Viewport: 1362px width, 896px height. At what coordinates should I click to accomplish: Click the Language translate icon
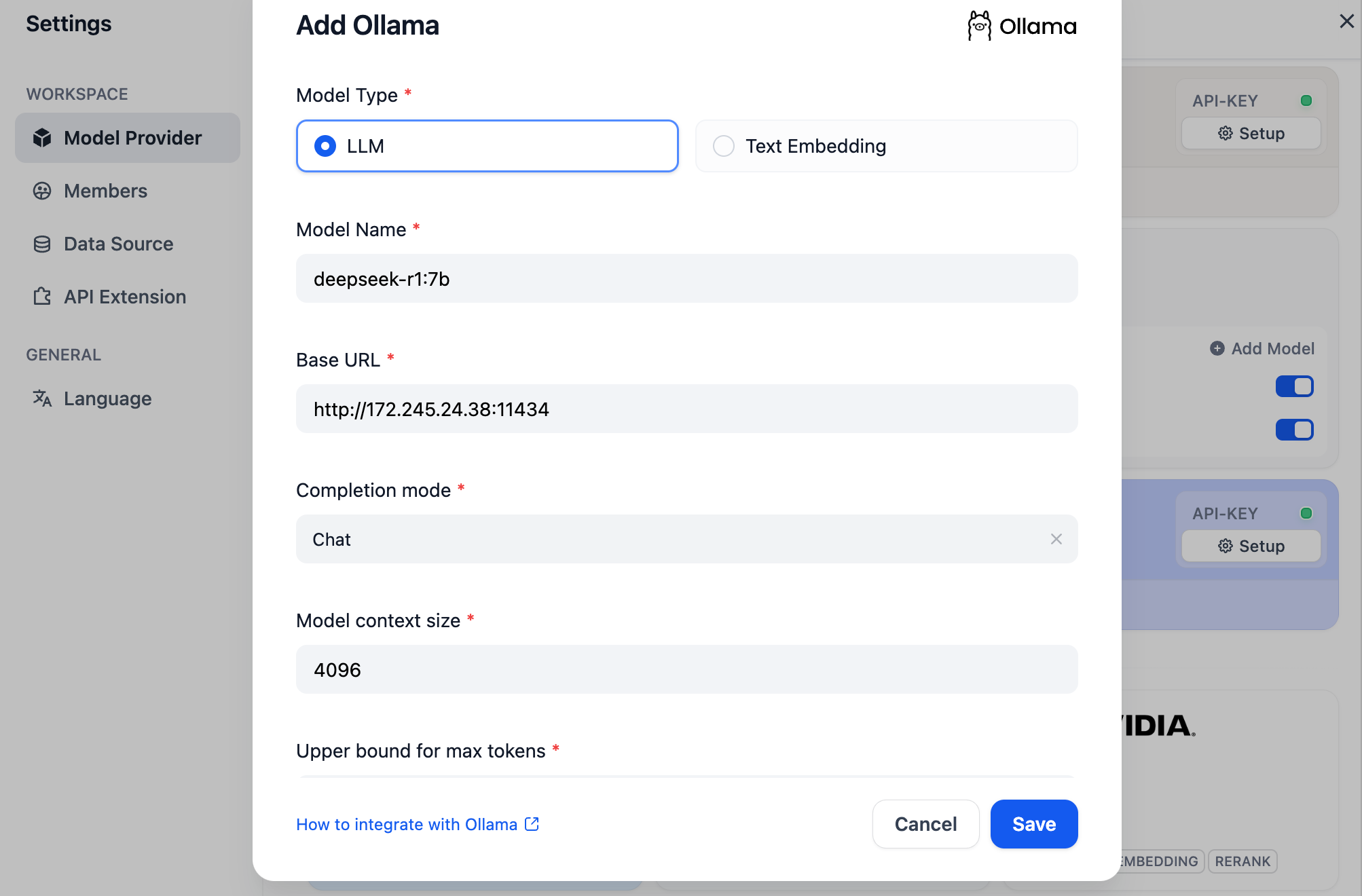42,398
